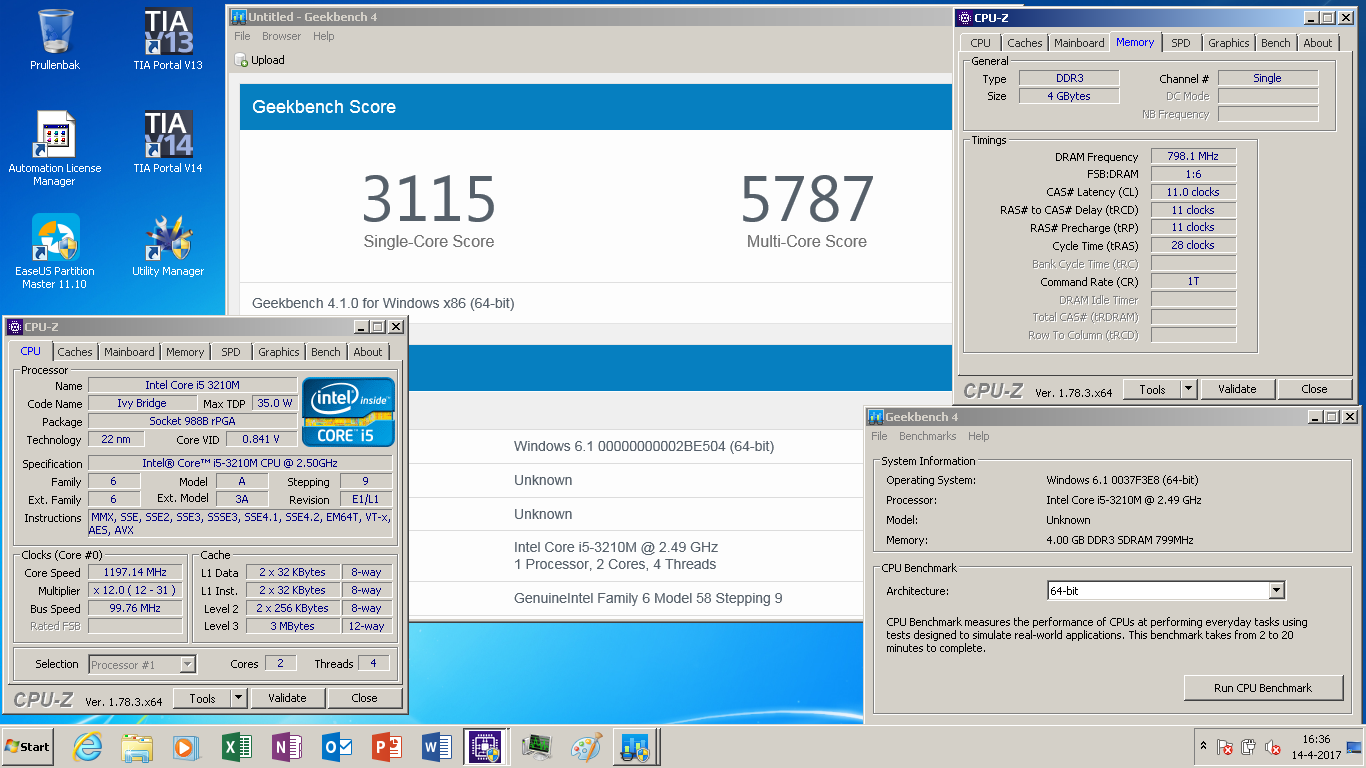Switch to CPU-Z taskbar icon
Screen dimensions: 1366x768
(486, 747)
